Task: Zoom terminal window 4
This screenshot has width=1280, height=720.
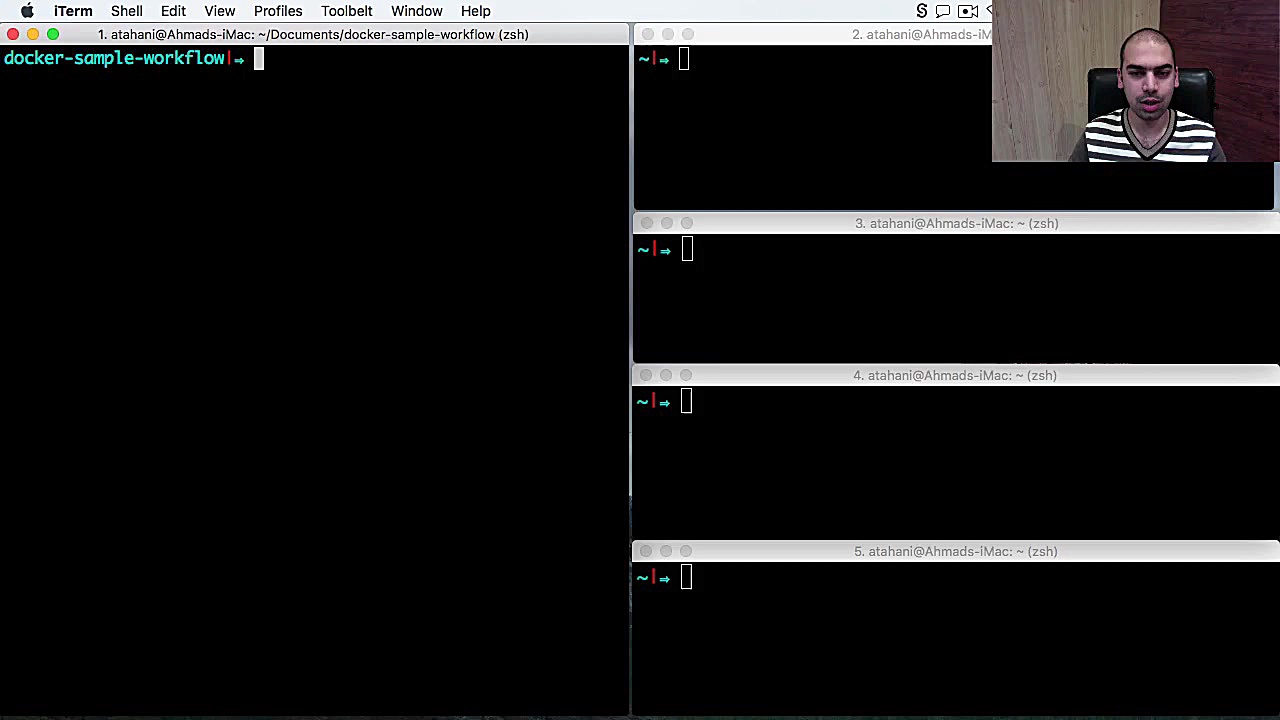Action: [686, 375]
